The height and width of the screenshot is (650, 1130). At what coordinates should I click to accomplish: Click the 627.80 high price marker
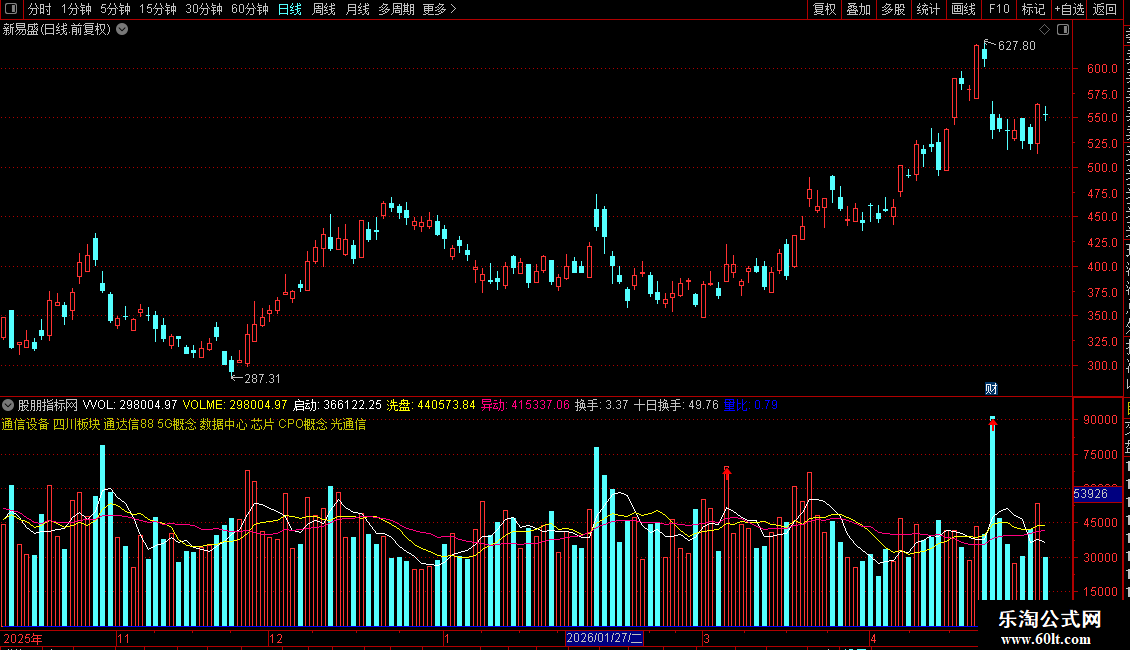(x=1016, y=45)
